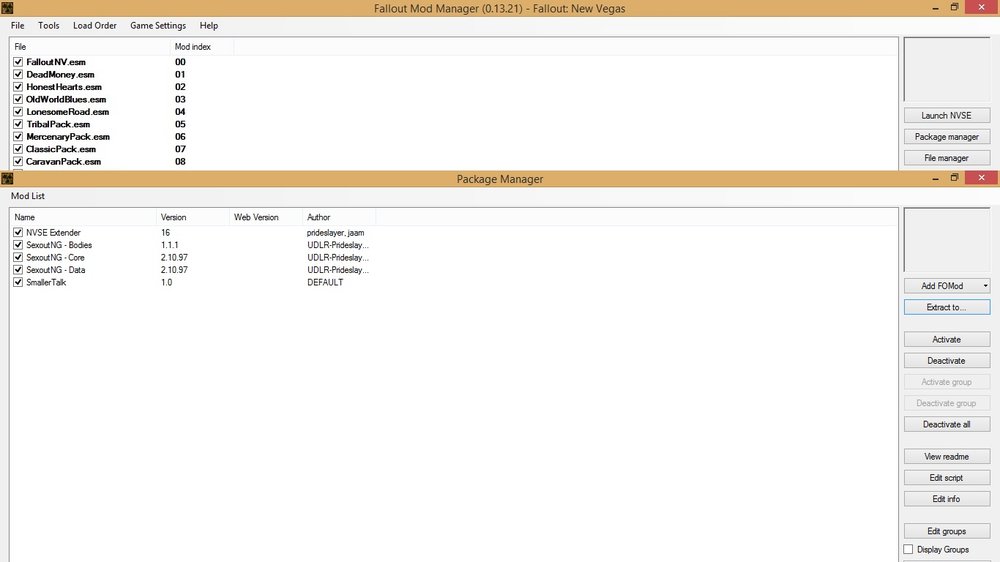1000x562 pixels.
Task: Select SmallerTalk package name
Action: pos(46,282)
